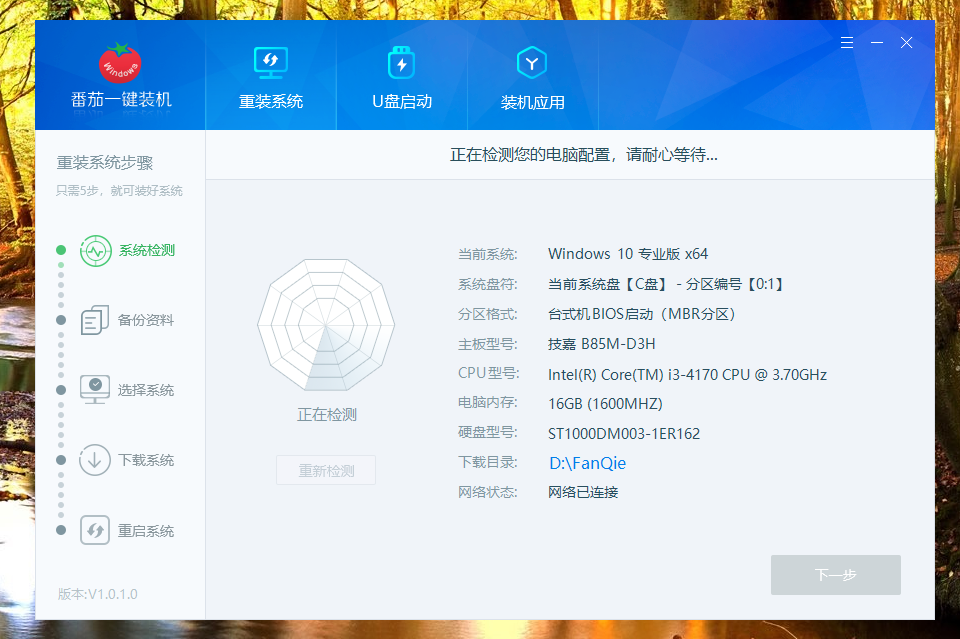Image resolution: width=960 pixels, height=639 pixels.
Task: Click the 选择系统 monitor step icon
Action: [x=95, y=390]
